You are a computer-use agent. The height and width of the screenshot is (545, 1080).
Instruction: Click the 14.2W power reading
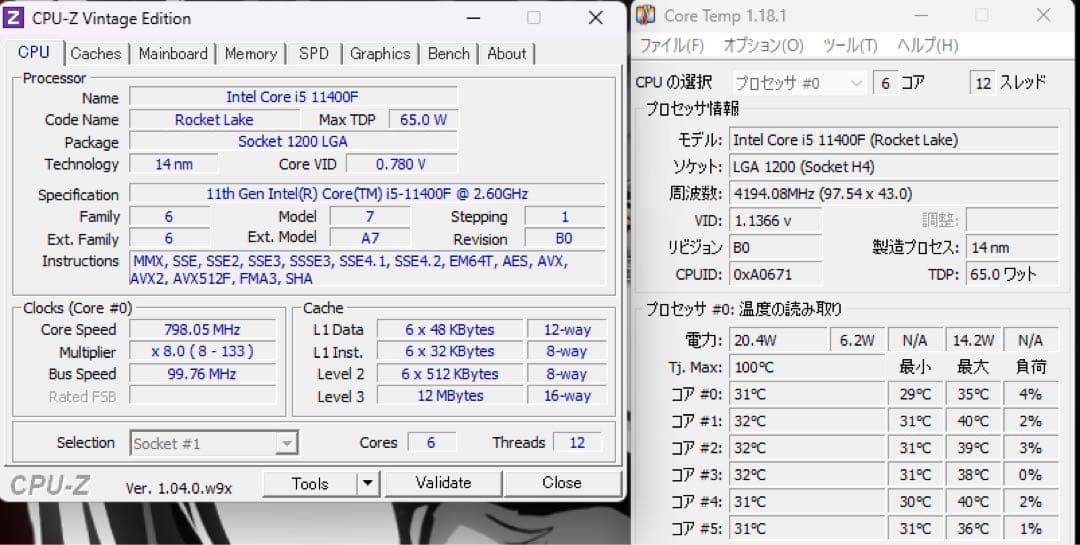point(973,340)
